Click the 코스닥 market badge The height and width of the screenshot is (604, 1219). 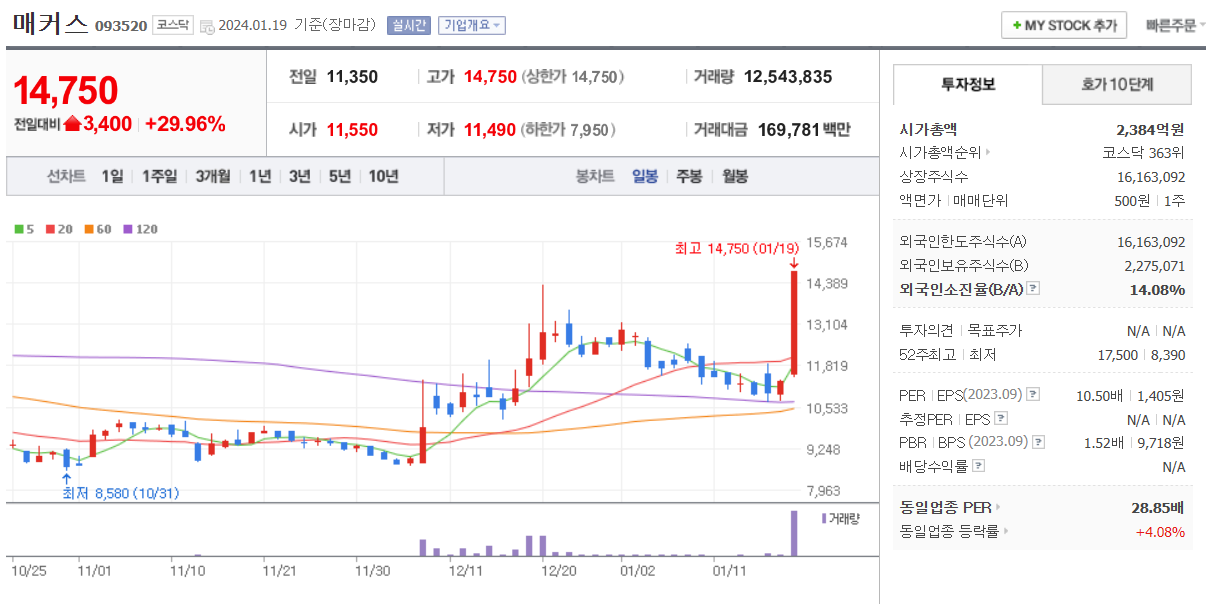[x=173, y=25]
